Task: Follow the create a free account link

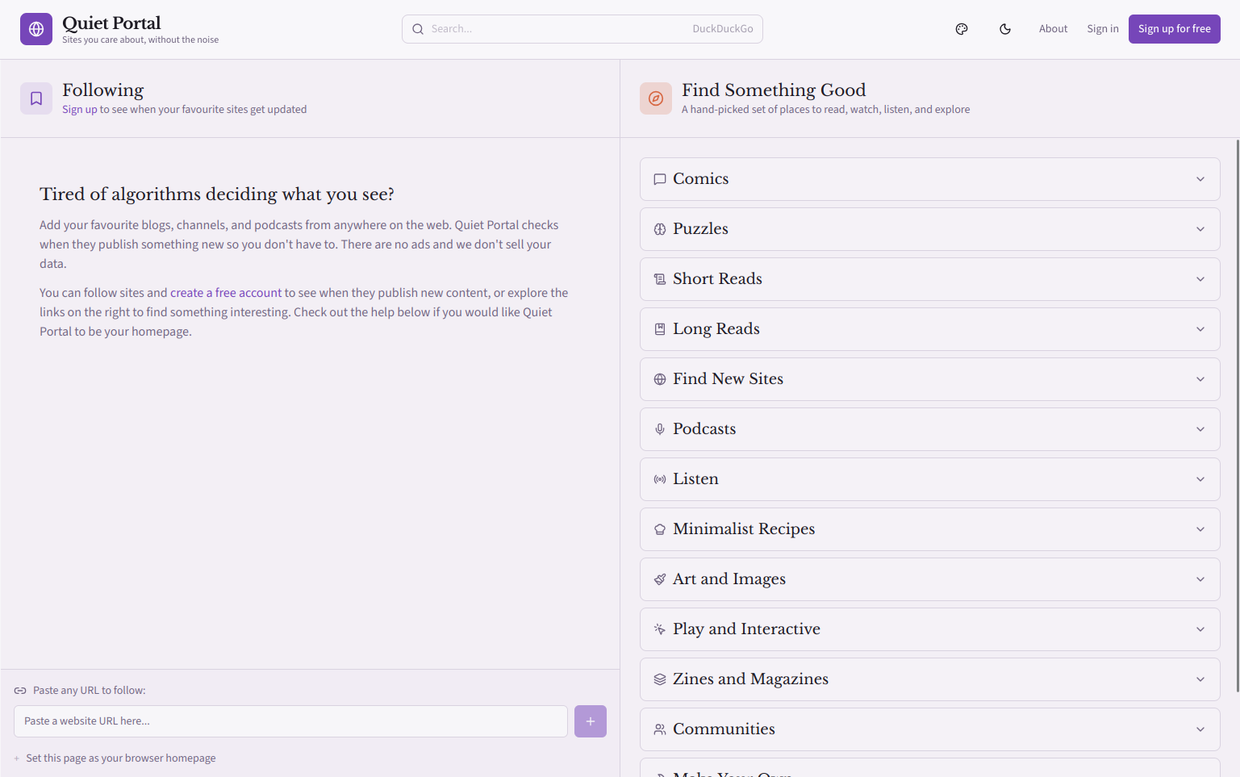Action: click(x=225, y=293)
